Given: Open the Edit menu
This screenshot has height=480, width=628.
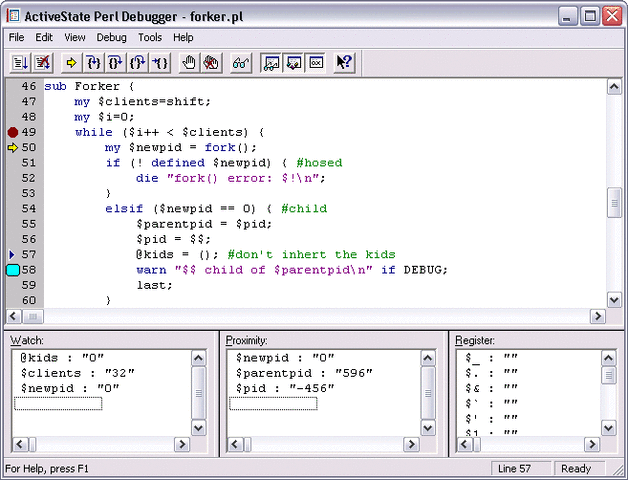Looking at the screenshot, I should click(x=44, y=37).
